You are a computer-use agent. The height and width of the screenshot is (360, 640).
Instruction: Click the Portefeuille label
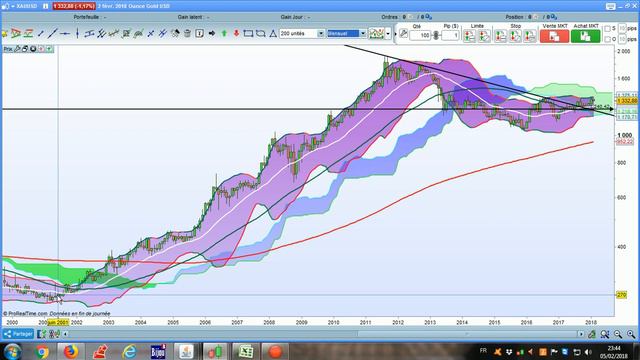86,17
